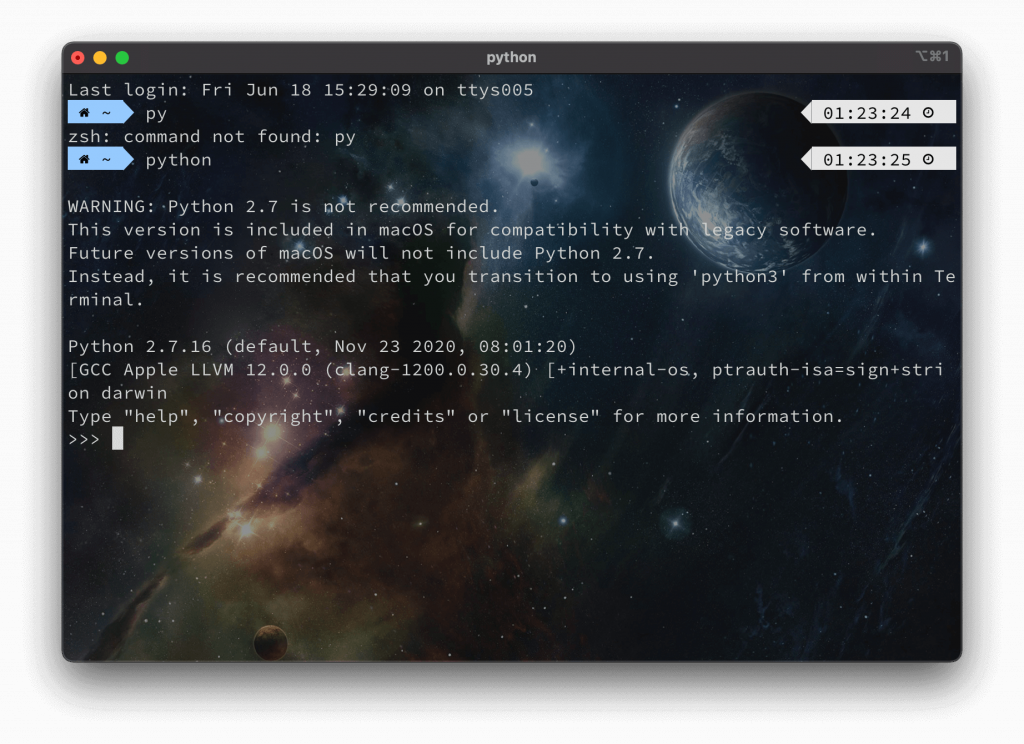Click the wrapped 'rminal.' text
The width and height of the screenshot is (1024, 744).
tap(105, 300)
